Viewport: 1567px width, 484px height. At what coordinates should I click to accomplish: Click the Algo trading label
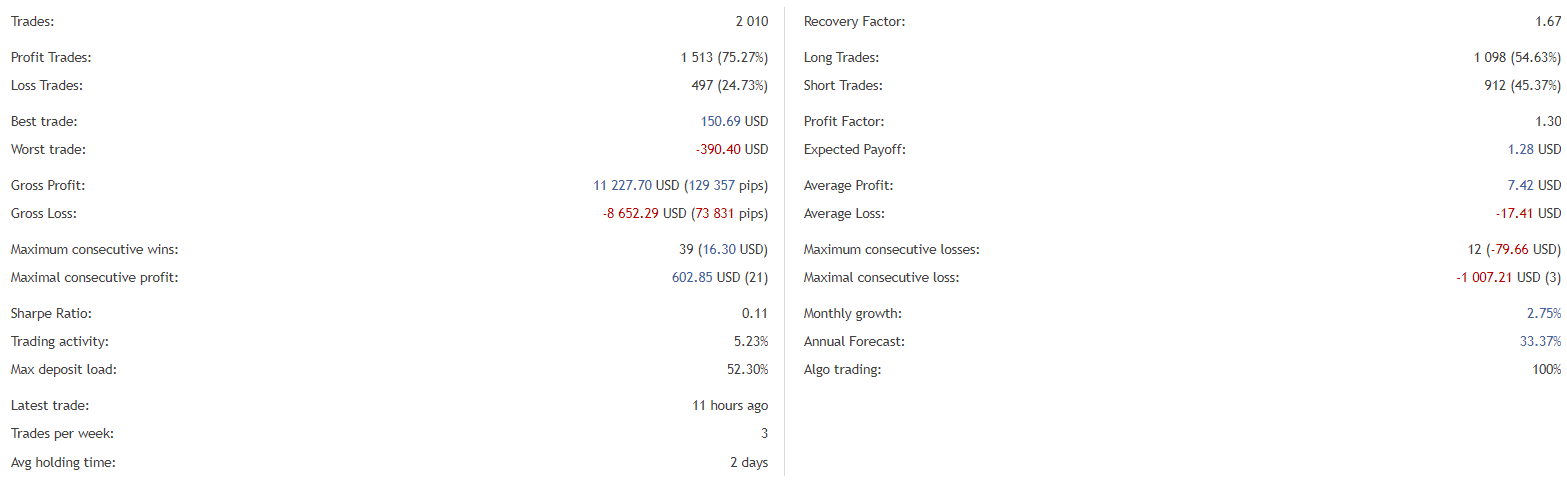pos(842,370)
